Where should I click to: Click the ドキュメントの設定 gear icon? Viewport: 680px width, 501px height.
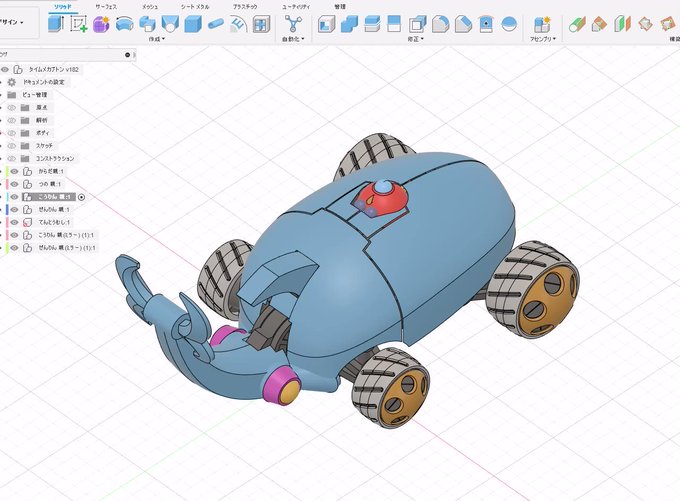(12, 82)
